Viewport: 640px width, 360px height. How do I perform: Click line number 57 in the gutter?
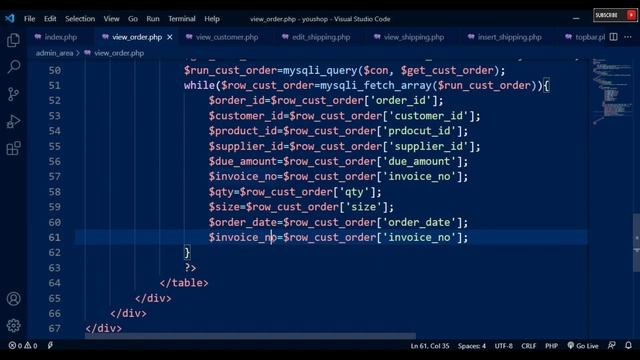click(55, 176)
